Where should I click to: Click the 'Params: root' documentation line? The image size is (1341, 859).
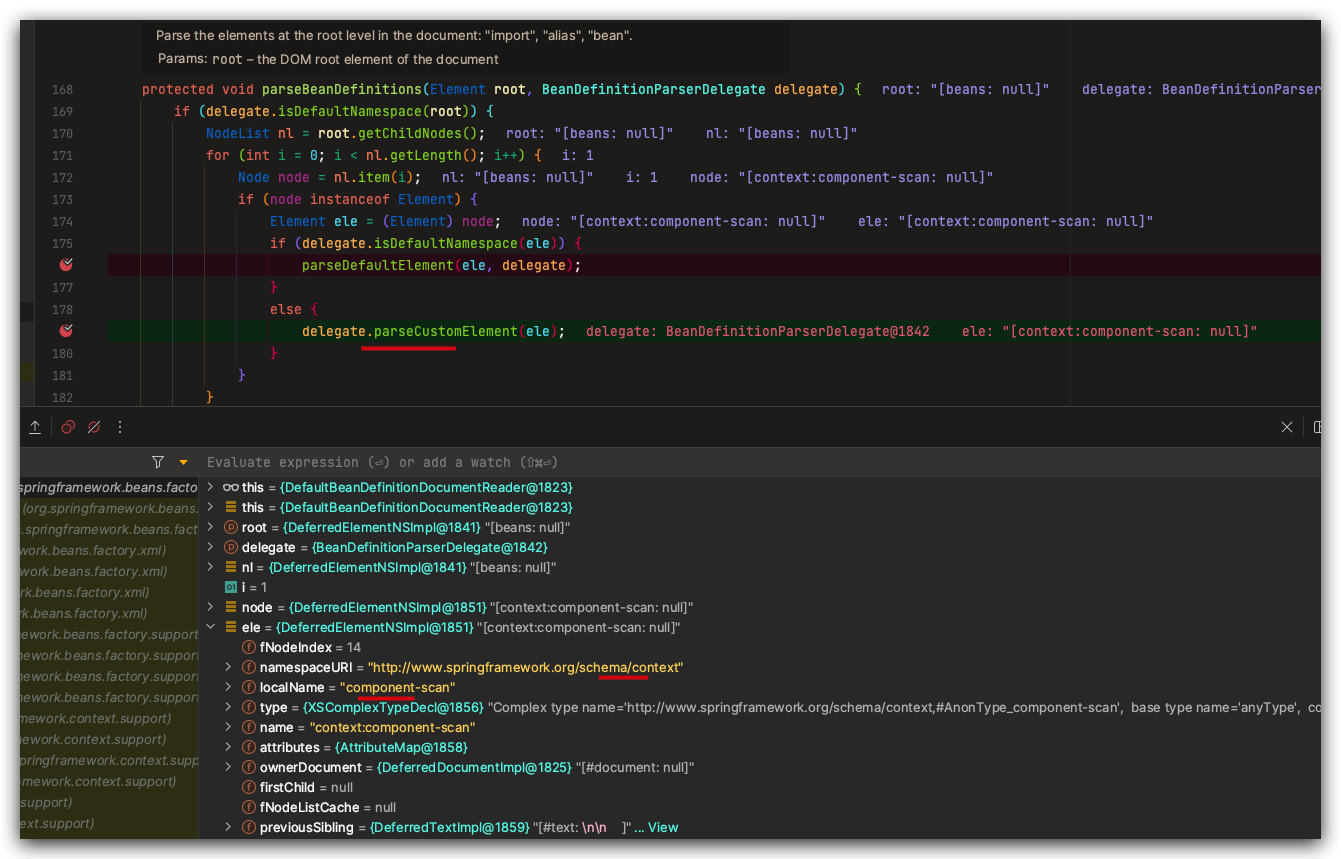coord(328,59)
